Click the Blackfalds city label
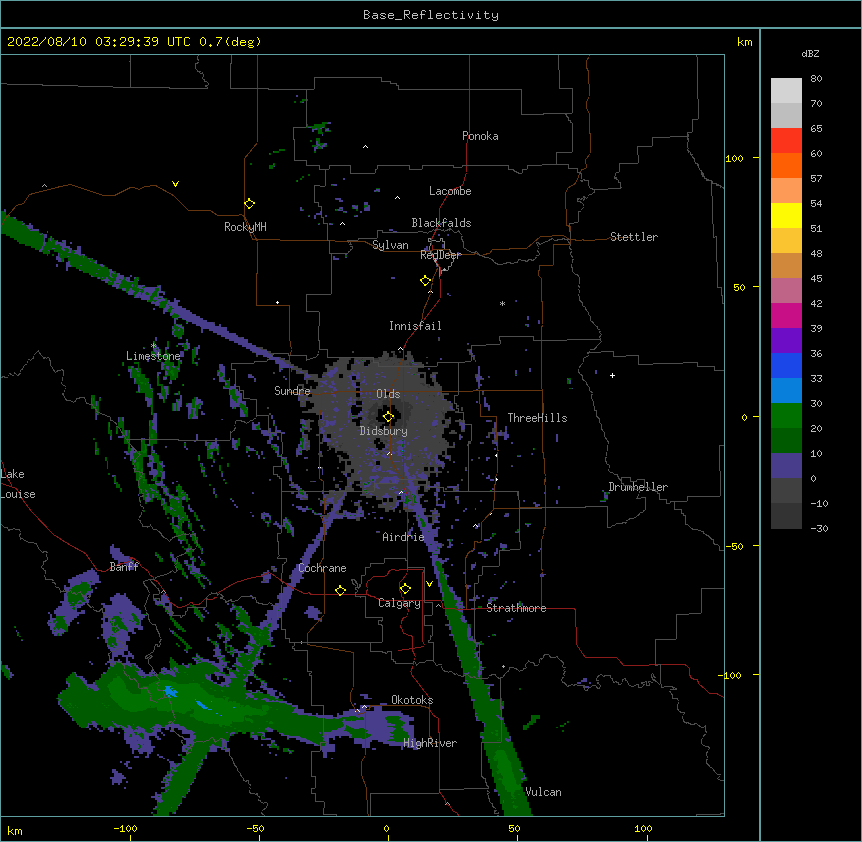Screen dimensions: 862x842 click(x=441, y=223)
